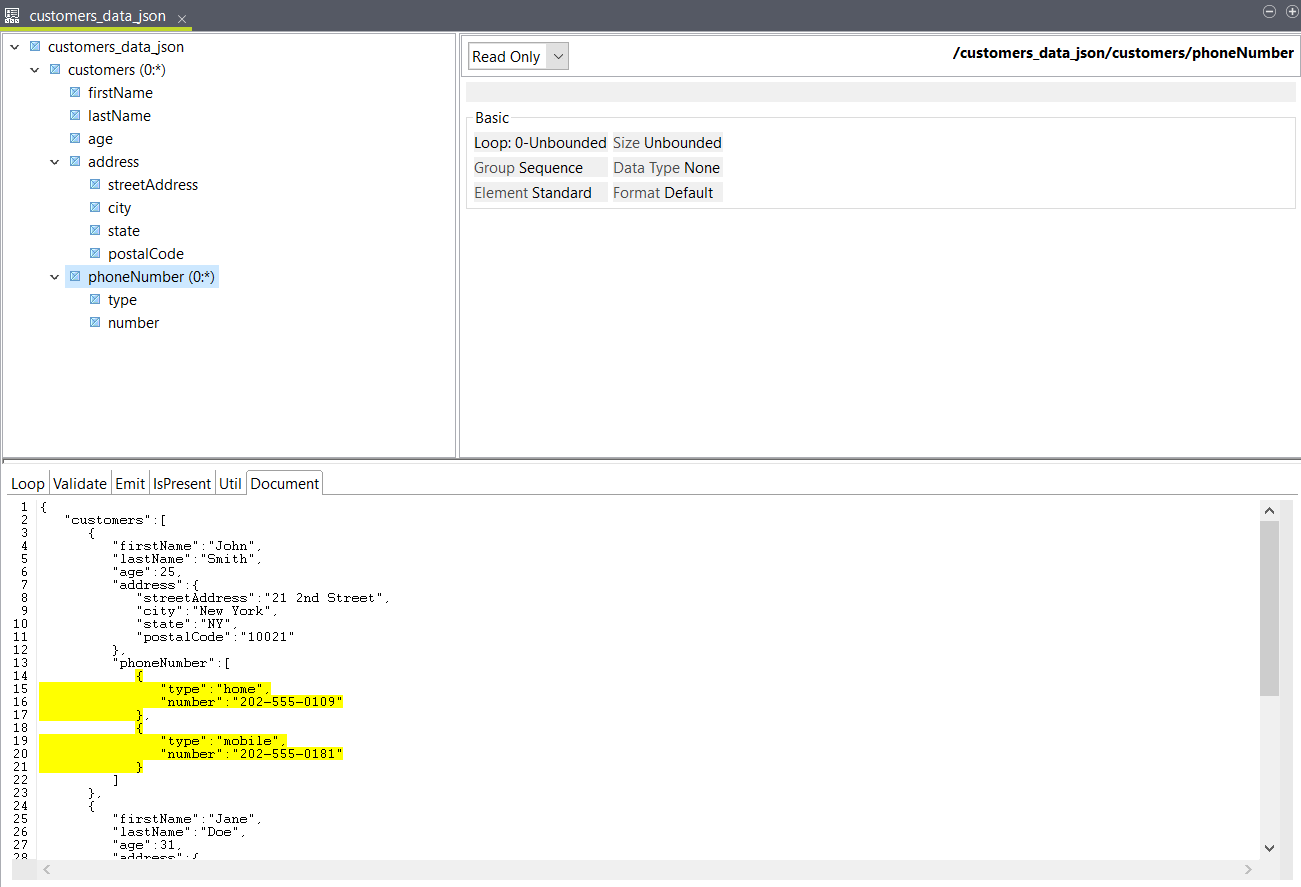This screenshot has width=1301, height=887.
Task: Open the Loop tab
Action: (27, 482)
